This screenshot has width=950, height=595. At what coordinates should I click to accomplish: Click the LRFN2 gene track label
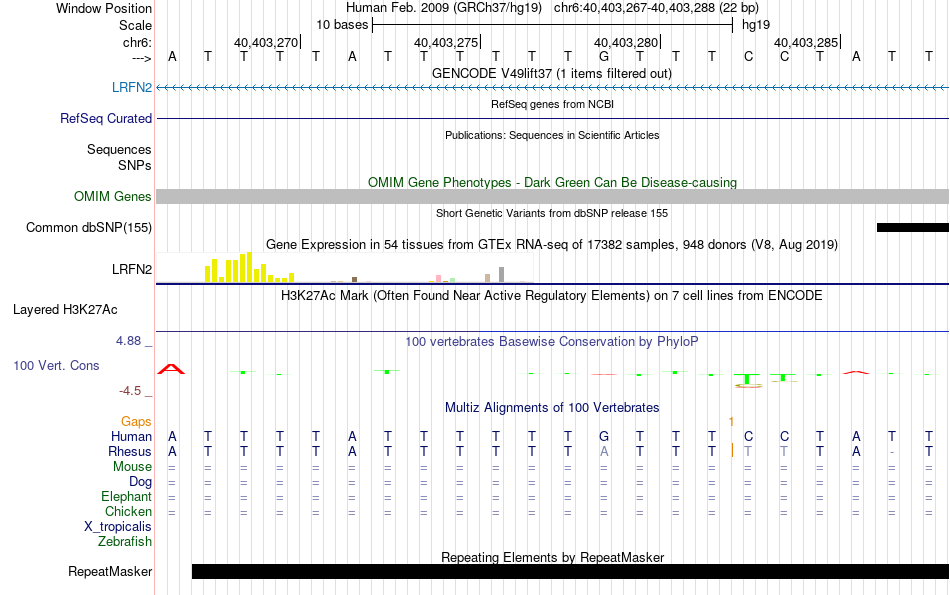[131, 87]
